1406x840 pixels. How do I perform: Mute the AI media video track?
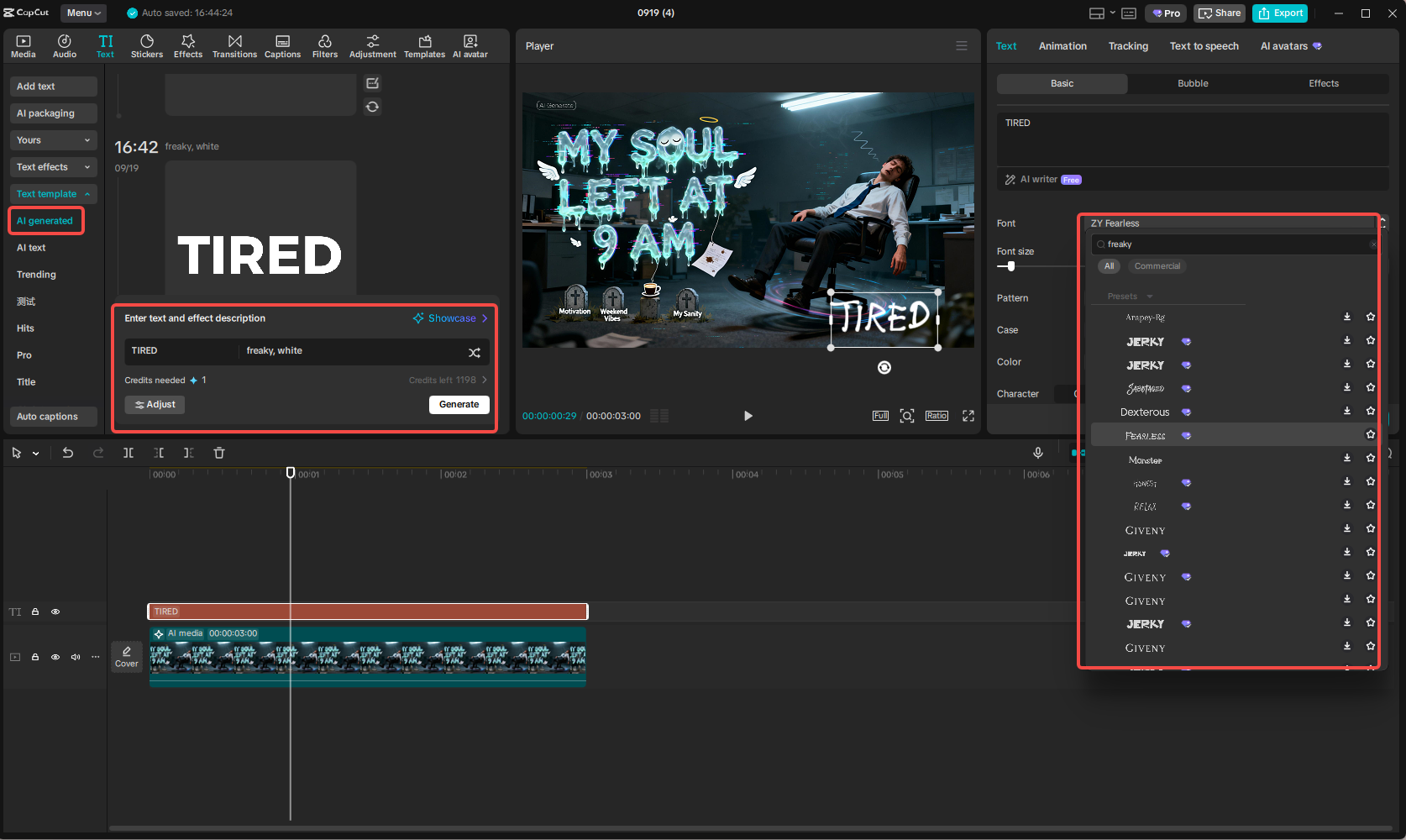point(76,657)
